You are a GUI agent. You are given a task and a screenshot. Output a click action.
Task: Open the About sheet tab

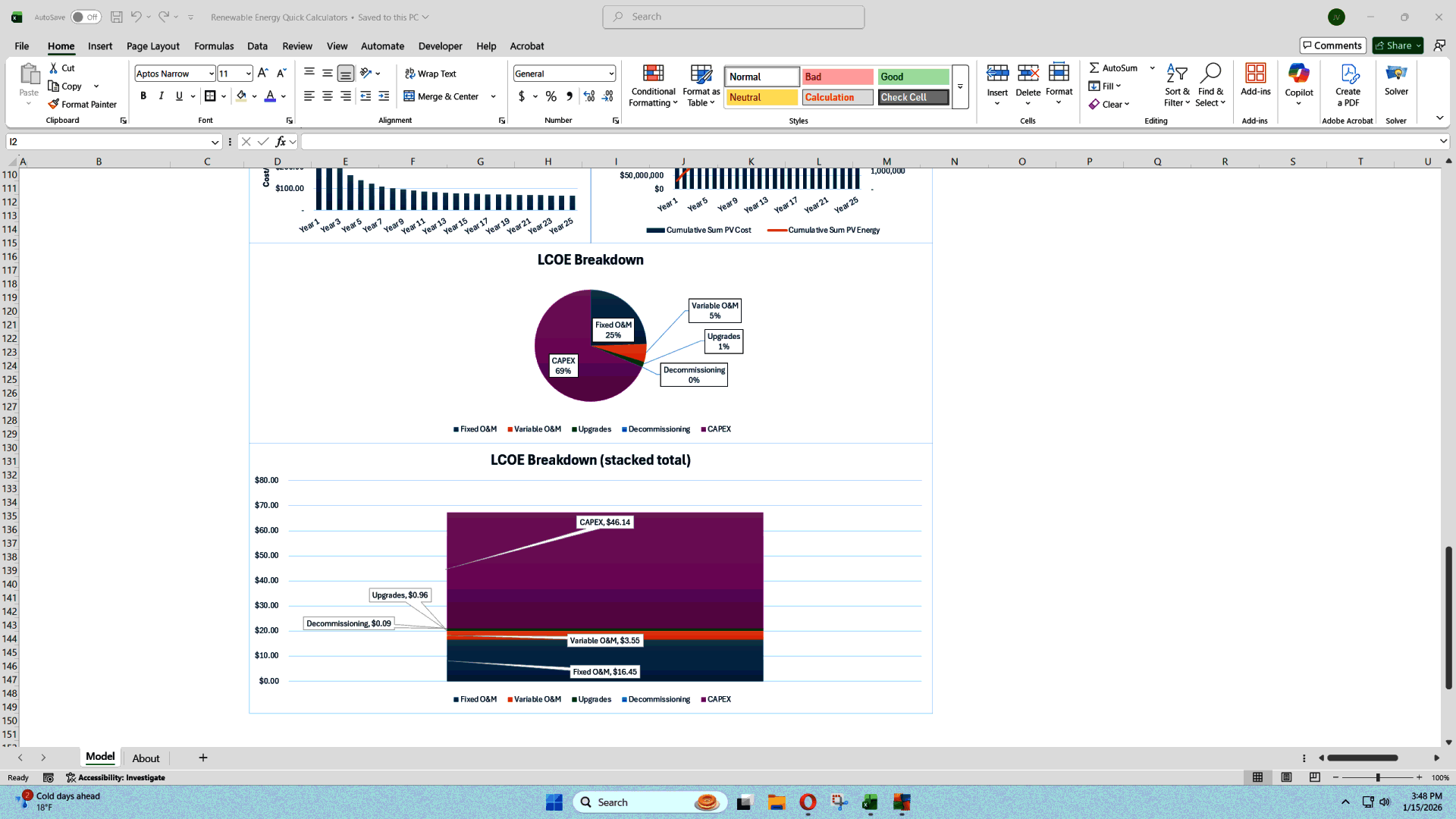coord(146,758)
